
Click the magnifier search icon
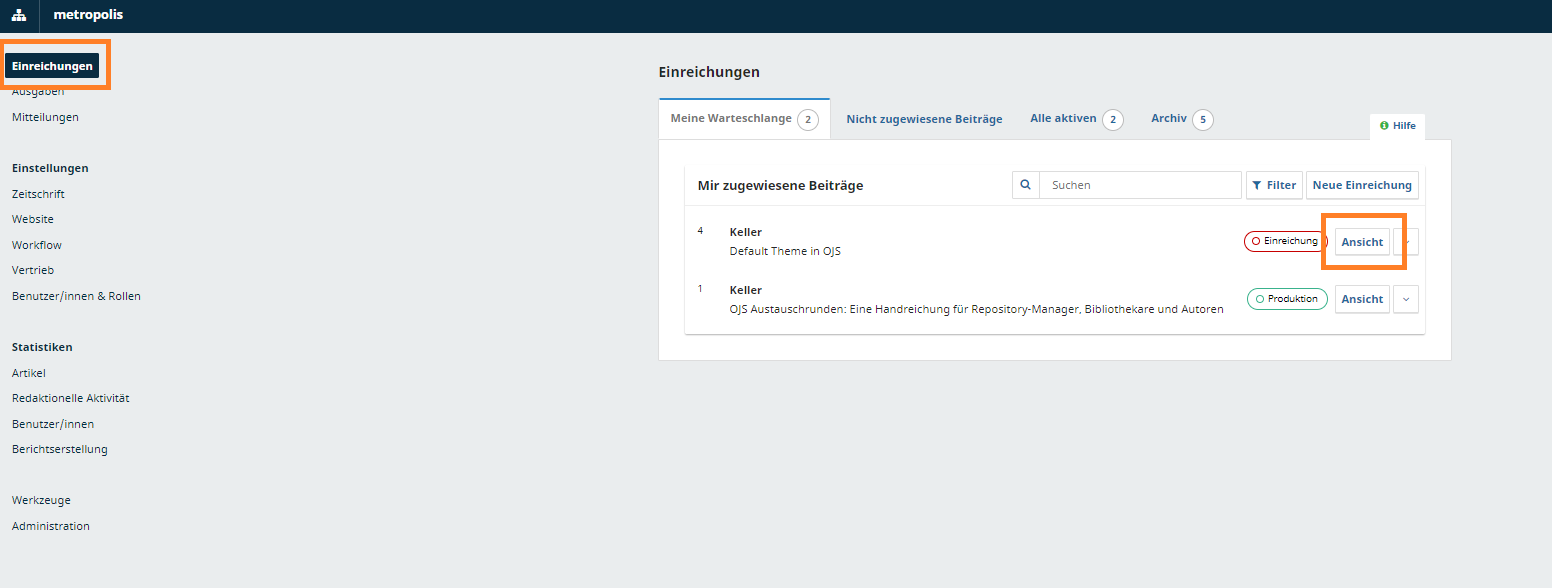pyautogui.click(x=1025, y=185)
